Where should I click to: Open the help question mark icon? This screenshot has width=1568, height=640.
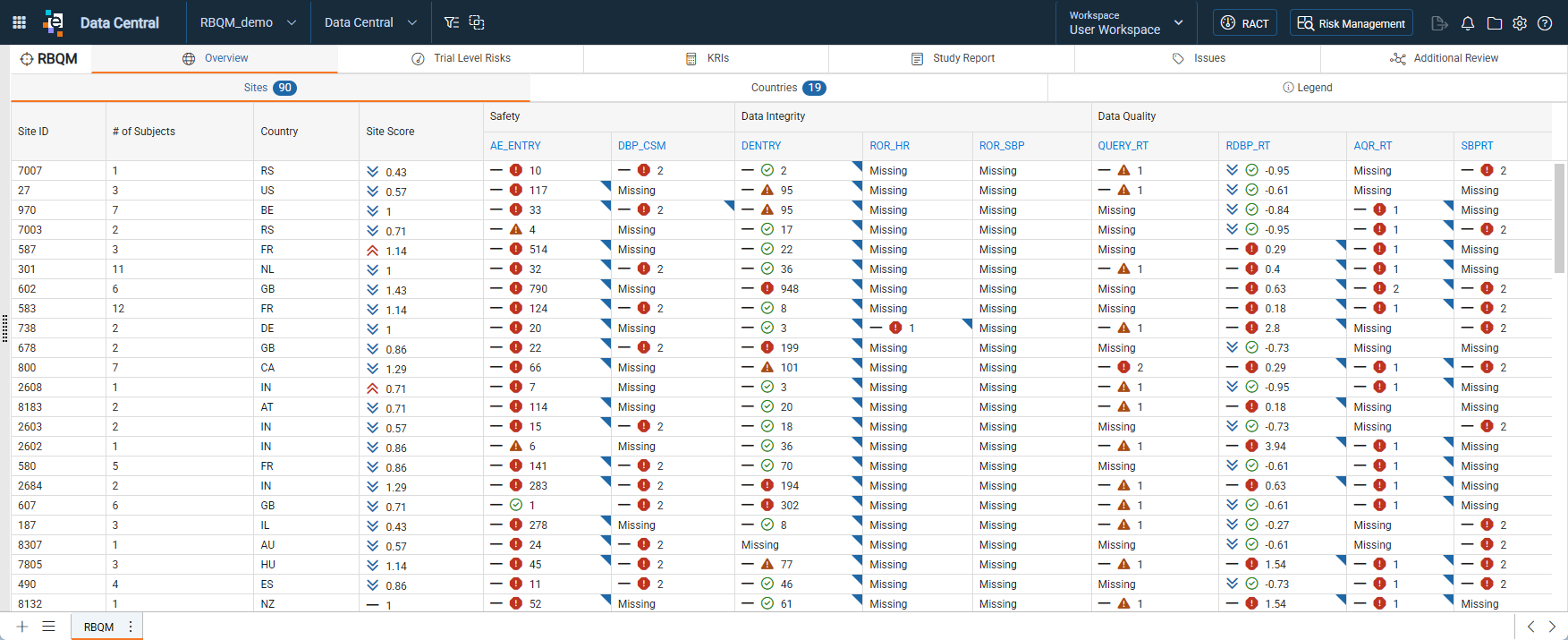[1545, 23]
